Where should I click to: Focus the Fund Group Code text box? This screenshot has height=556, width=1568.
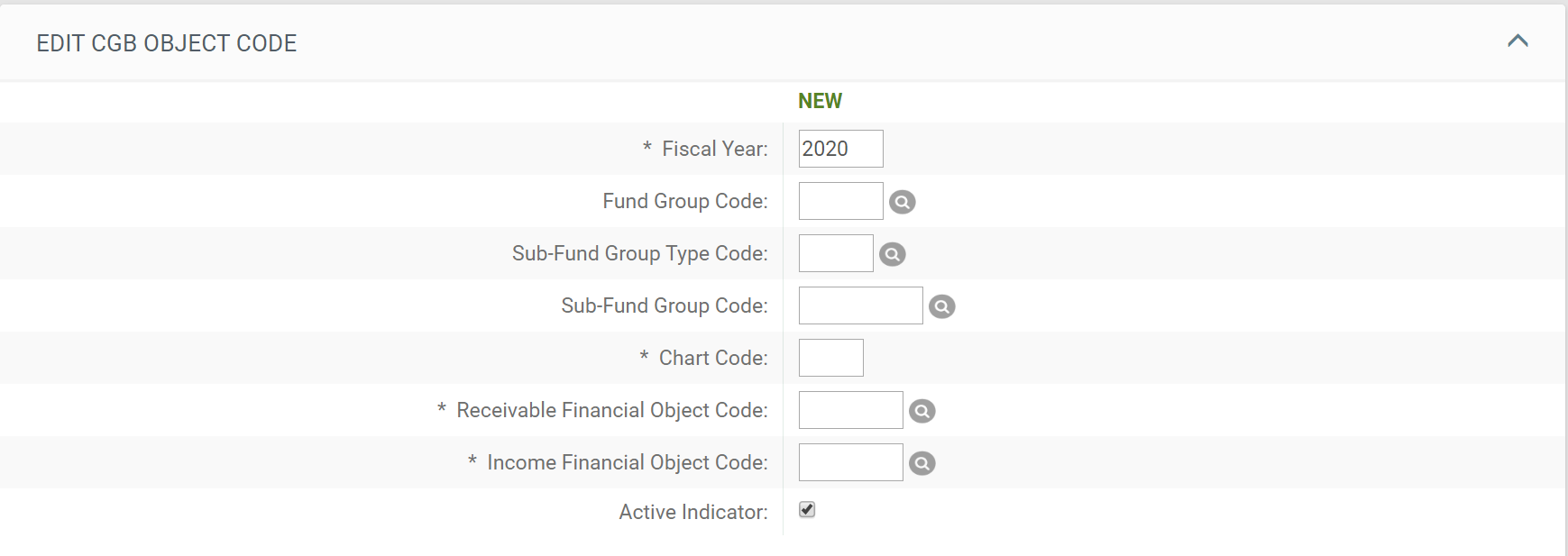pos(839,201)
